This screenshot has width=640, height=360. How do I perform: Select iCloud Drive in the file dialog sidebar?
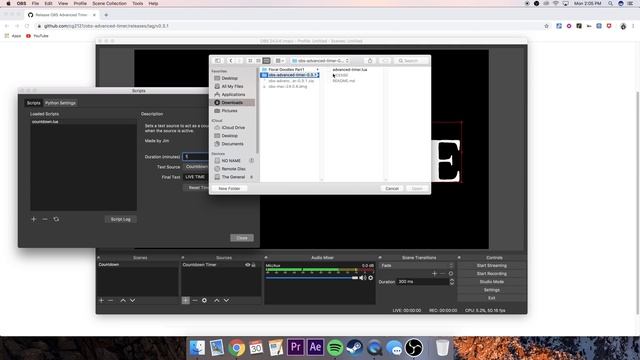233,127
